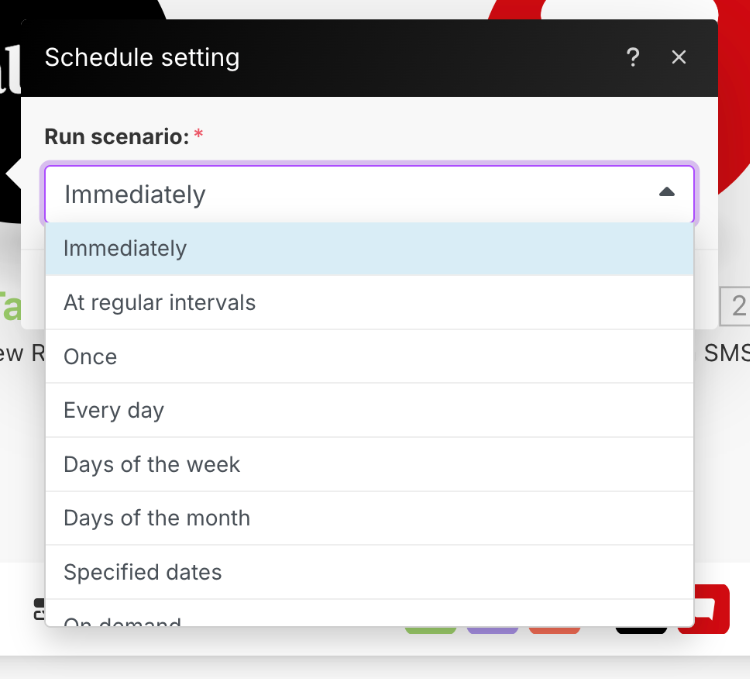
Task: Pick the Specified dates option
Action: 369,572
